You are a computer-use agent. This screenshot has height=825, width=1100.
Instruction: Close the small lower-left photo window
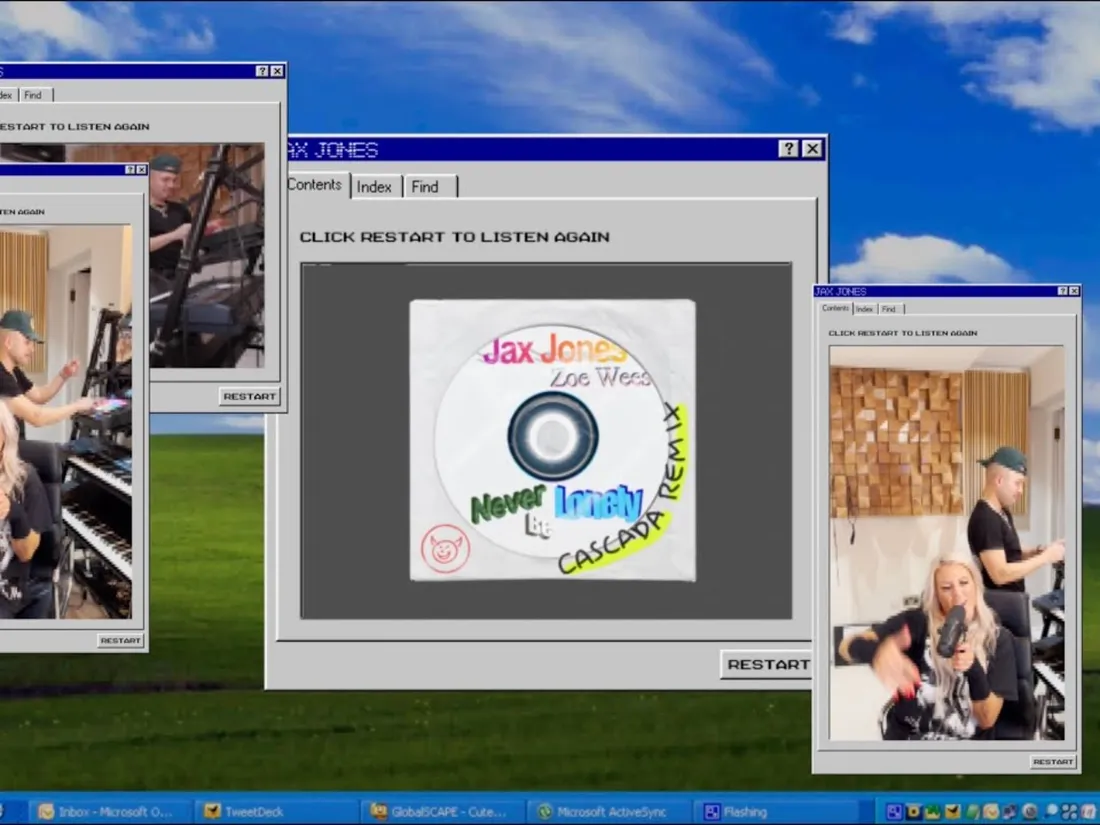141,170
